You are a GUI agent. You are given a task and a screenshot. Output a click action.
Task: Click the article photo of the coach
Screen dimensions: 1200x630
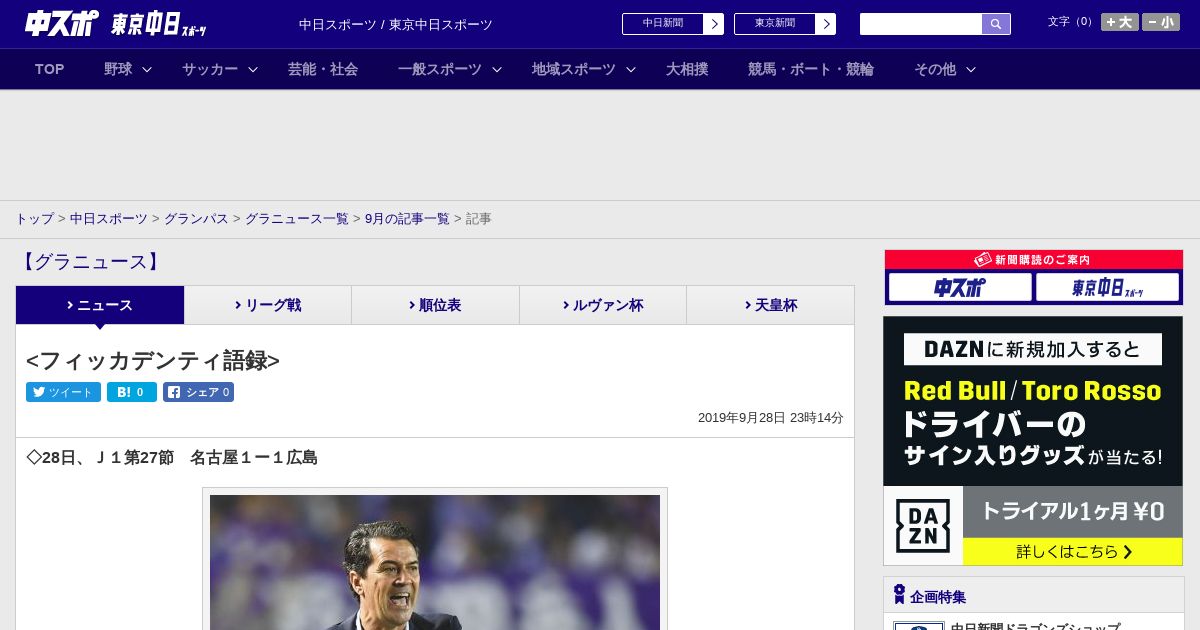(x=435, y=560)
